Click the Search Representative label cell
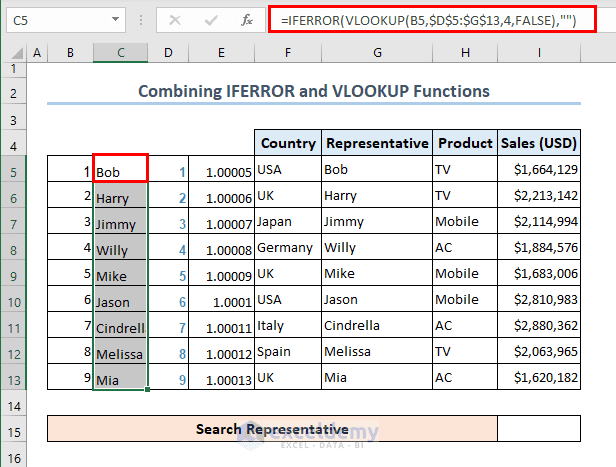Image resolution: width=616 pixels, height=467 pixels. point(272,429)
